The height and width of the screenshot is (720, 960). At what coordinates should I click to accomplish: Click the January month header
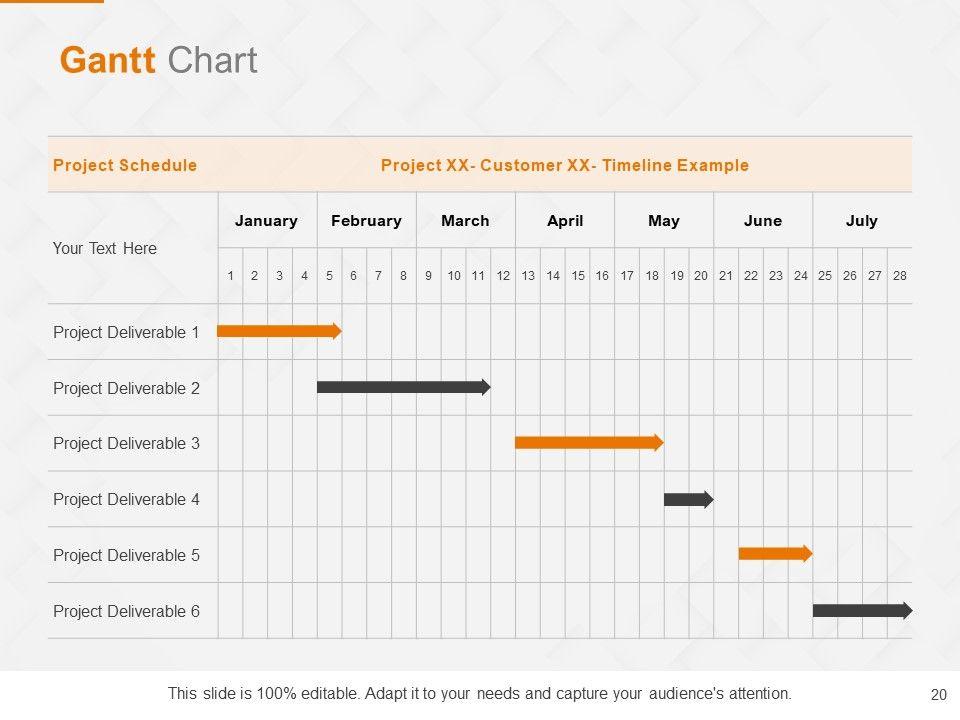266,221
